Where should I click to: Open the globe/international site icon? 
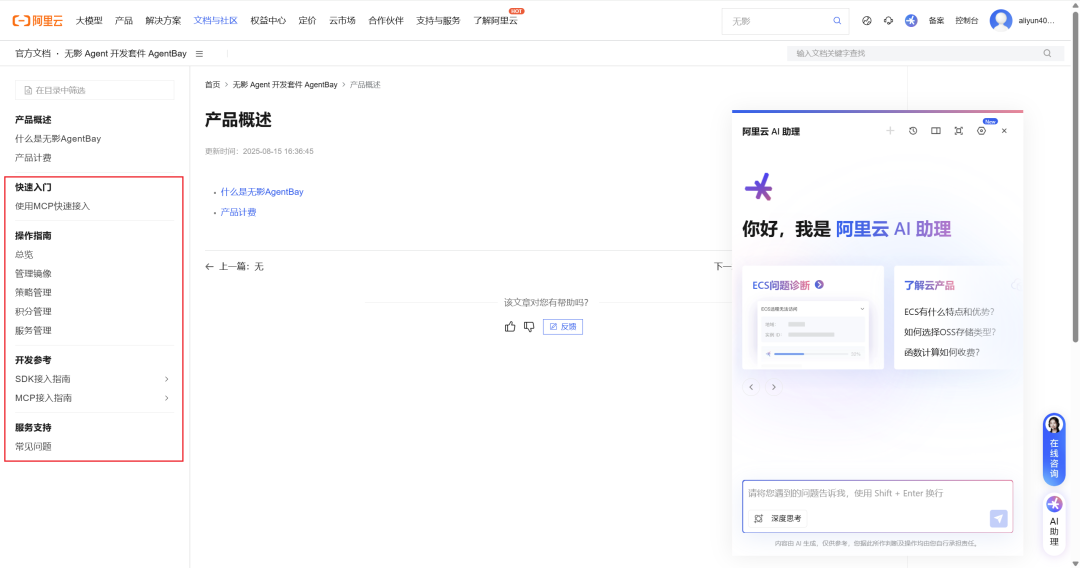pos(866,21)
